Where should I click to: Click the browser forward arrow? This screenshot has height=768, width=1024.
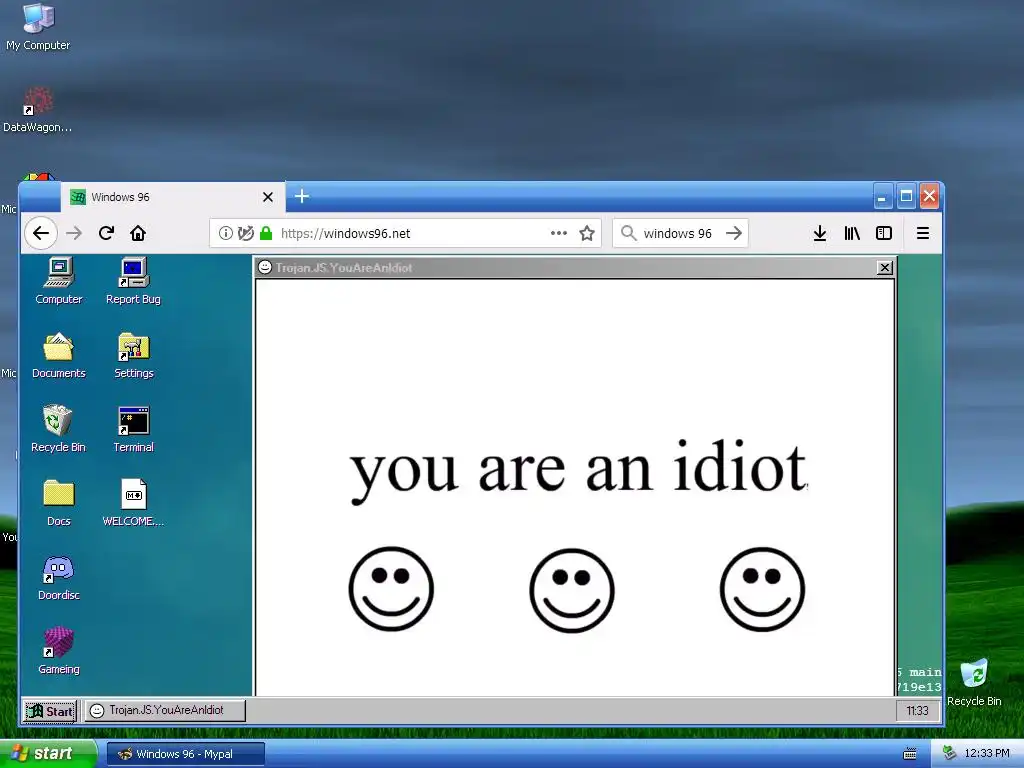pyautogui.click(x=74, y=233)
